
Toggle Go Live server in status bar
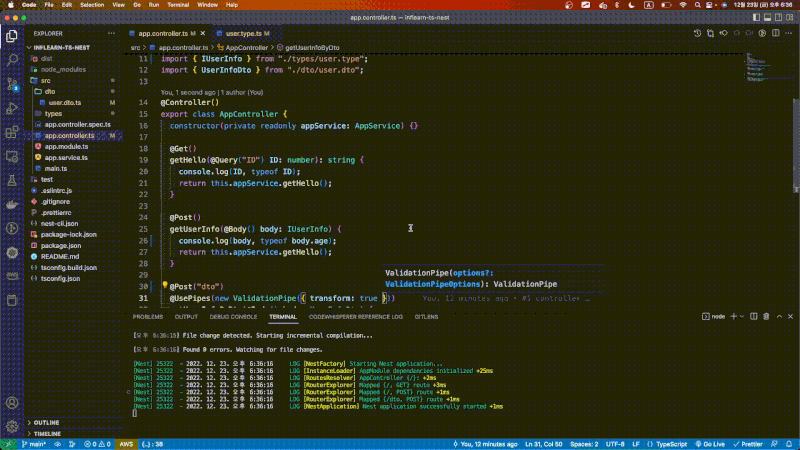709,443
